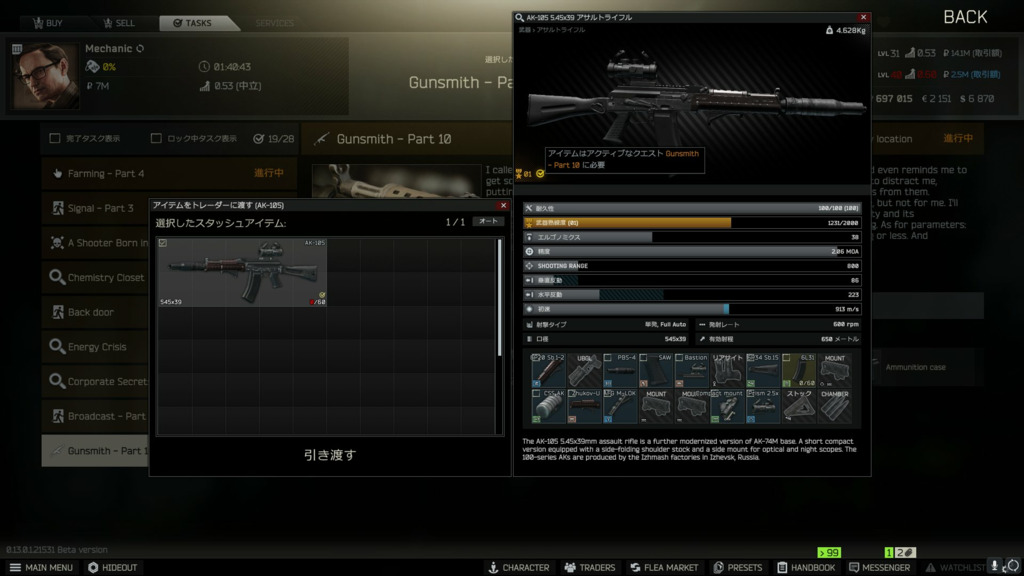Tick the checkbox on the AK-105 stash item
This screenshot has height=576, width=1024.
pos(163,243)
